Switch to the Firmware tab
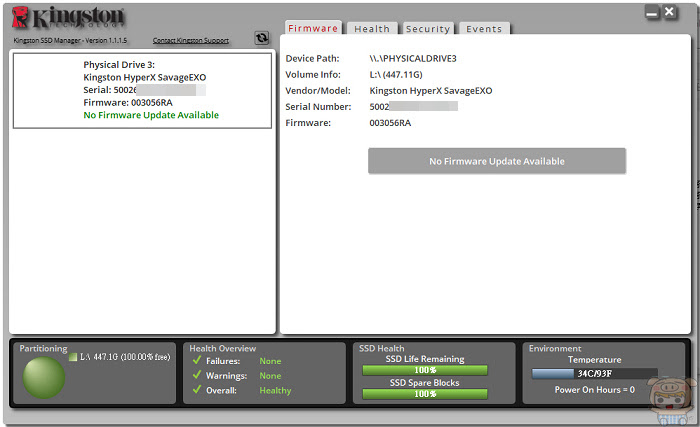The image size is (700, 427). [x=313, y=28]
